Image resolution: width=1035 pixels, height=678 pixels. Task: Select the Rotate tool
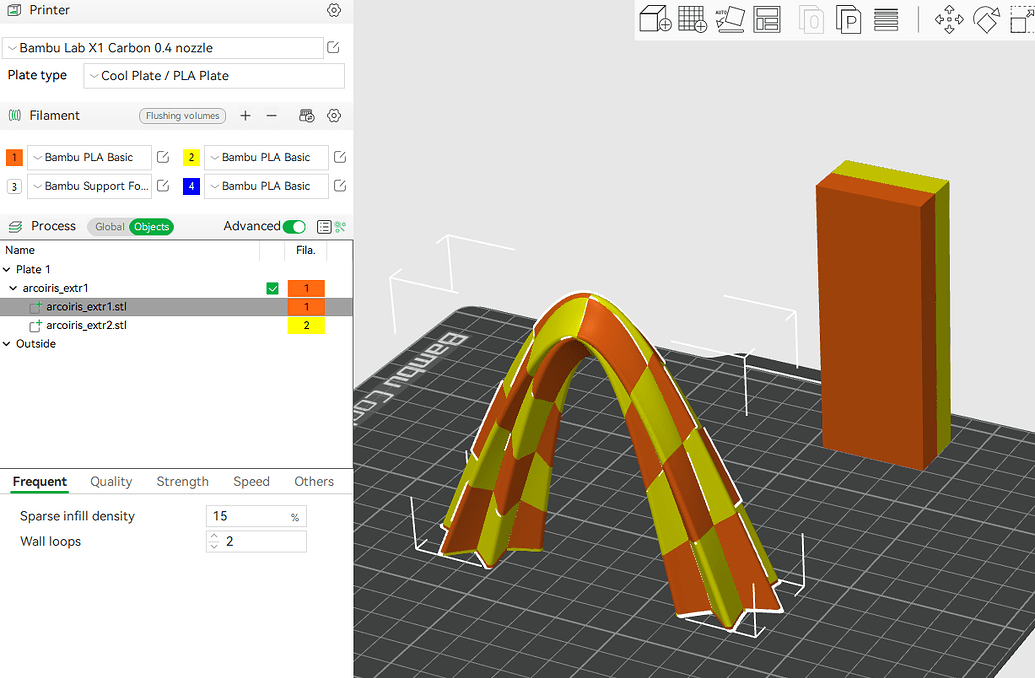[x=986, y=19]
